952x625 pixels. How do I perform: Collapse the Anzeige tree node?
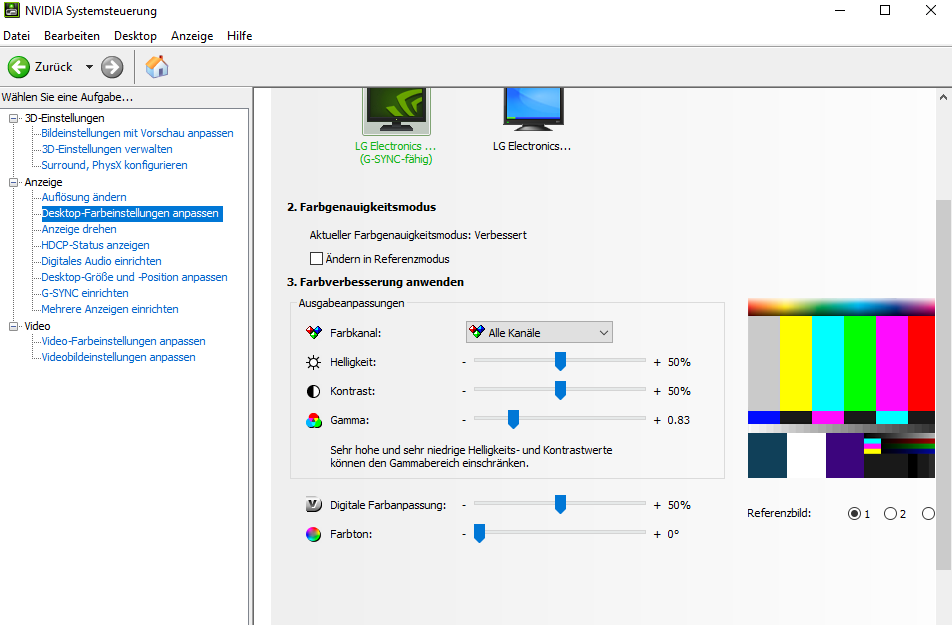(13, 182)
